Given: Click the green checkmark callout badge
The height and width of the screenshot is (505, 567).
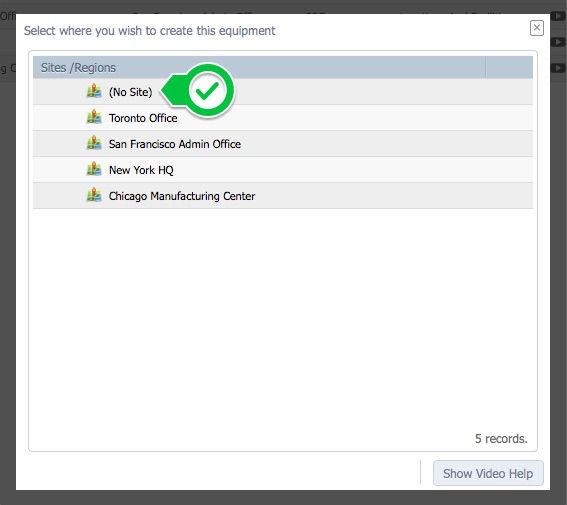Looking at the screenshot, I should pyautogui.click(x=208, y=90).
